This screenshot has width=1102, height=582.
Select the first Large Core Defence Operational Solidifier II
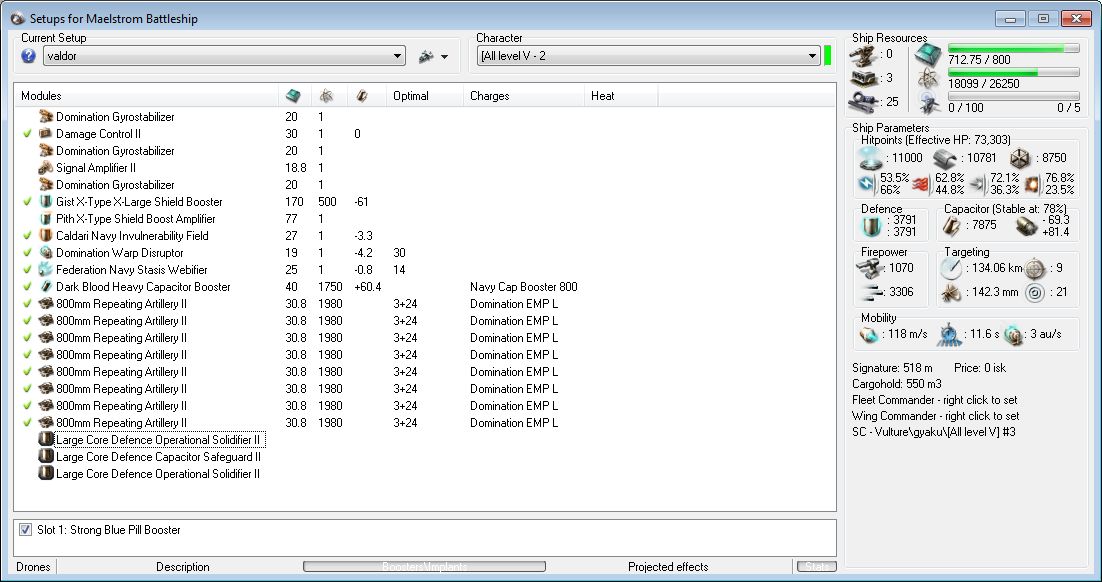[158, 440]
